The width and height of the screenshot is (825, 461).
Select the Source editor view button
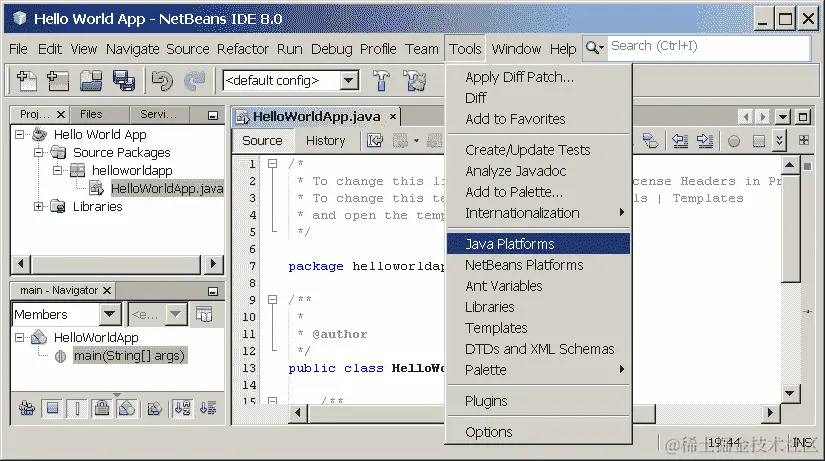(x=262, y=141)
